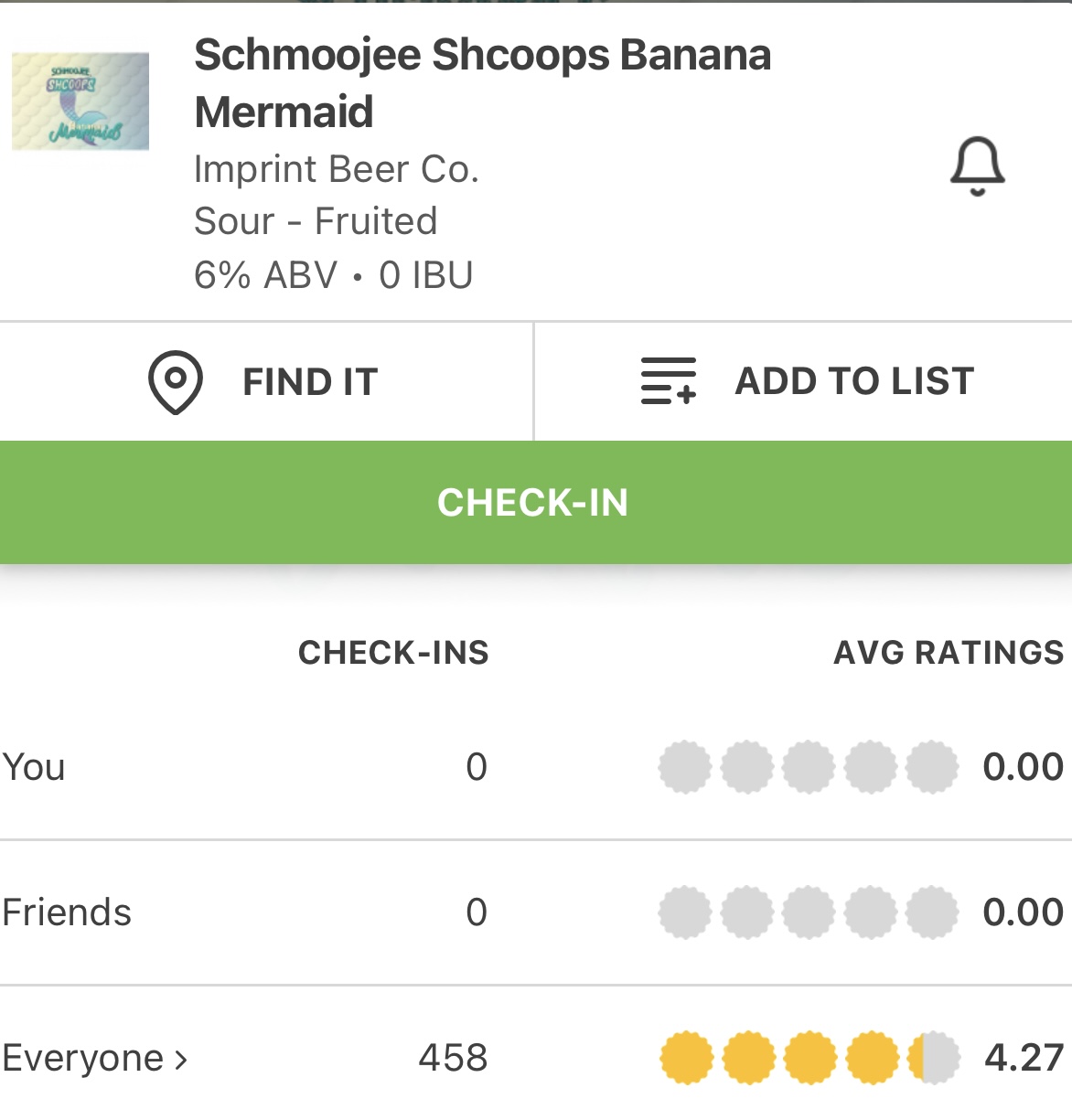The height and width of the screenshot is (1120, 1072).
Task: Select the You row label
Action: (34, 766)
